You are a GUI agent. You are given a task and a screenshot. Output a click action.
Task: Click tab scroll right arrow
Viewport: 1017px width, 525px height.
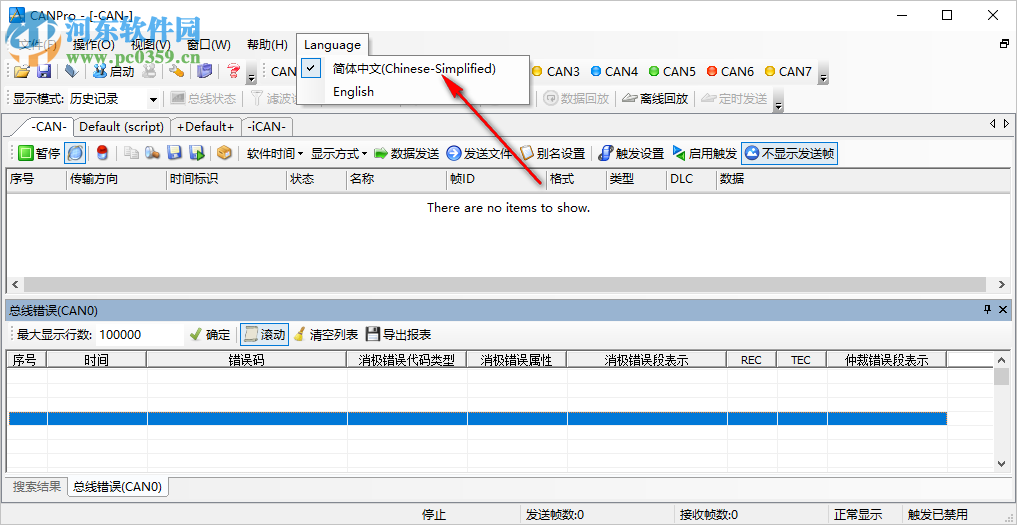pos(1006,123)
